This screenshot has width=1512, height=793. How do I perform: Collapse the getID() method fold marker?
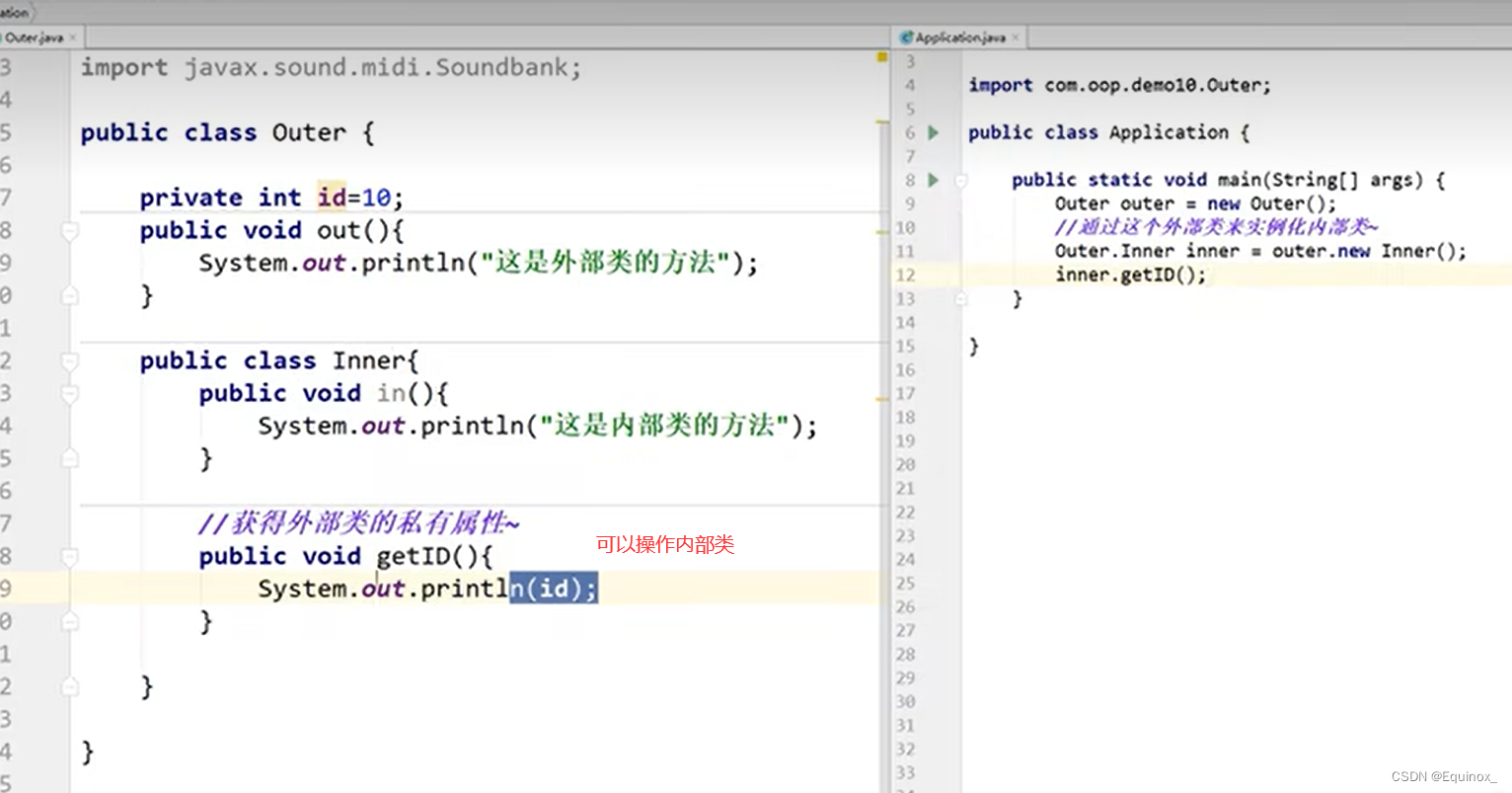click(70, 557)
